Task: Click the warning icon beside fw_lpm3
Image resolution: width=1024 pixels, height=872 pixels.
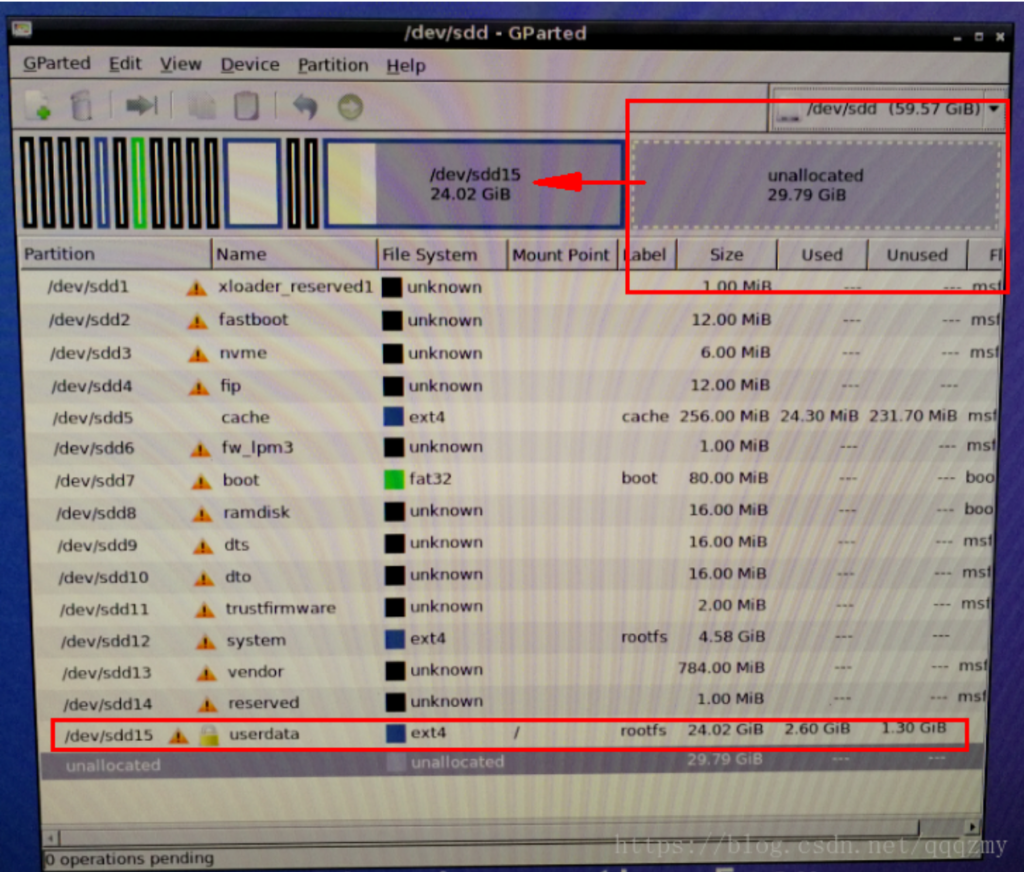Action: pyautogui.click(x=200, y=449)
